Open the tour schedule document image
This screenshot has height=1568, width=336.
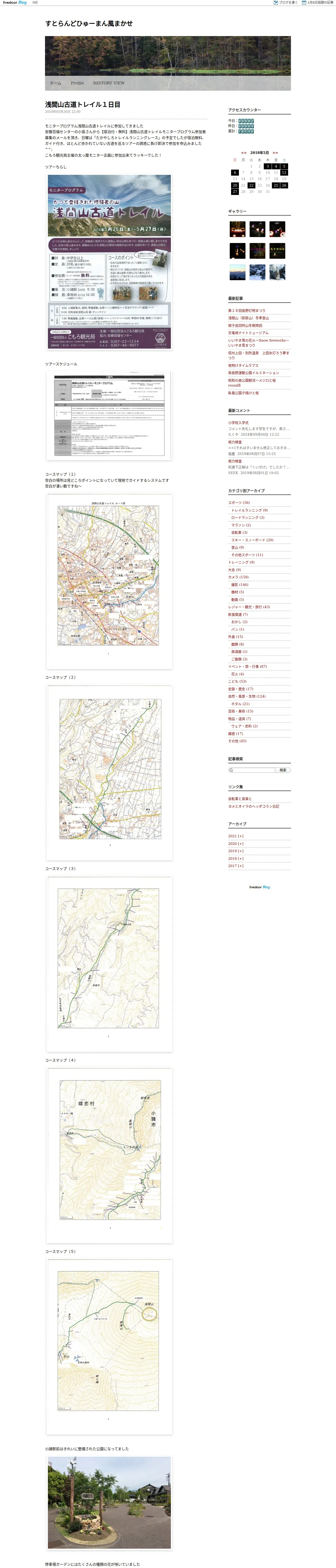click(x=109, y=416)
